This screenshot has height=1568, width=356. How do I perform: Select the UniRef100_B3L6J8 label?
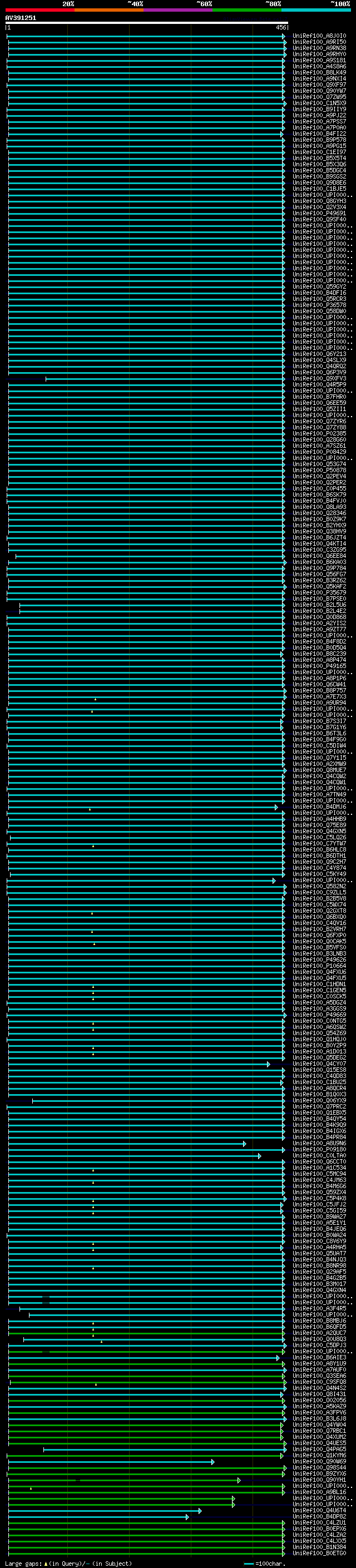point(319,1418)
